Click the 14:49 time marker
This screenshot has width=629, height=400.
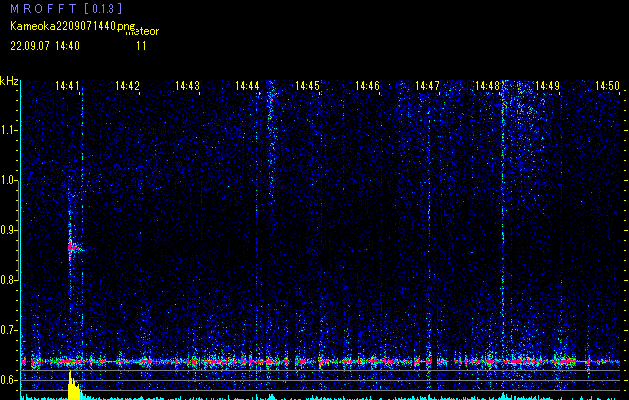(x=548, y=86)
